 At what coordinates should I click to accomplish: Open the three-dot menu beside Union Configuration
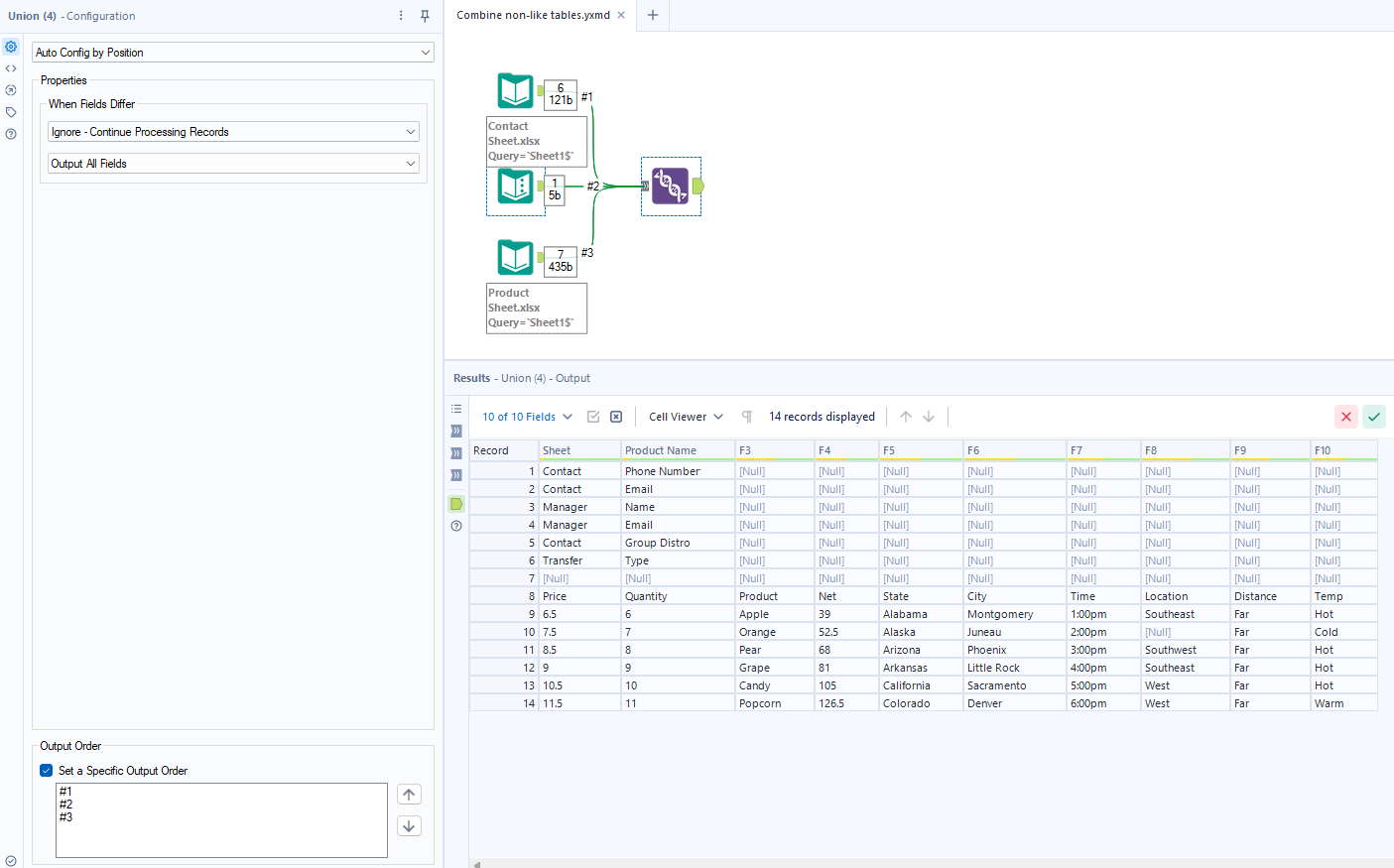400,16
